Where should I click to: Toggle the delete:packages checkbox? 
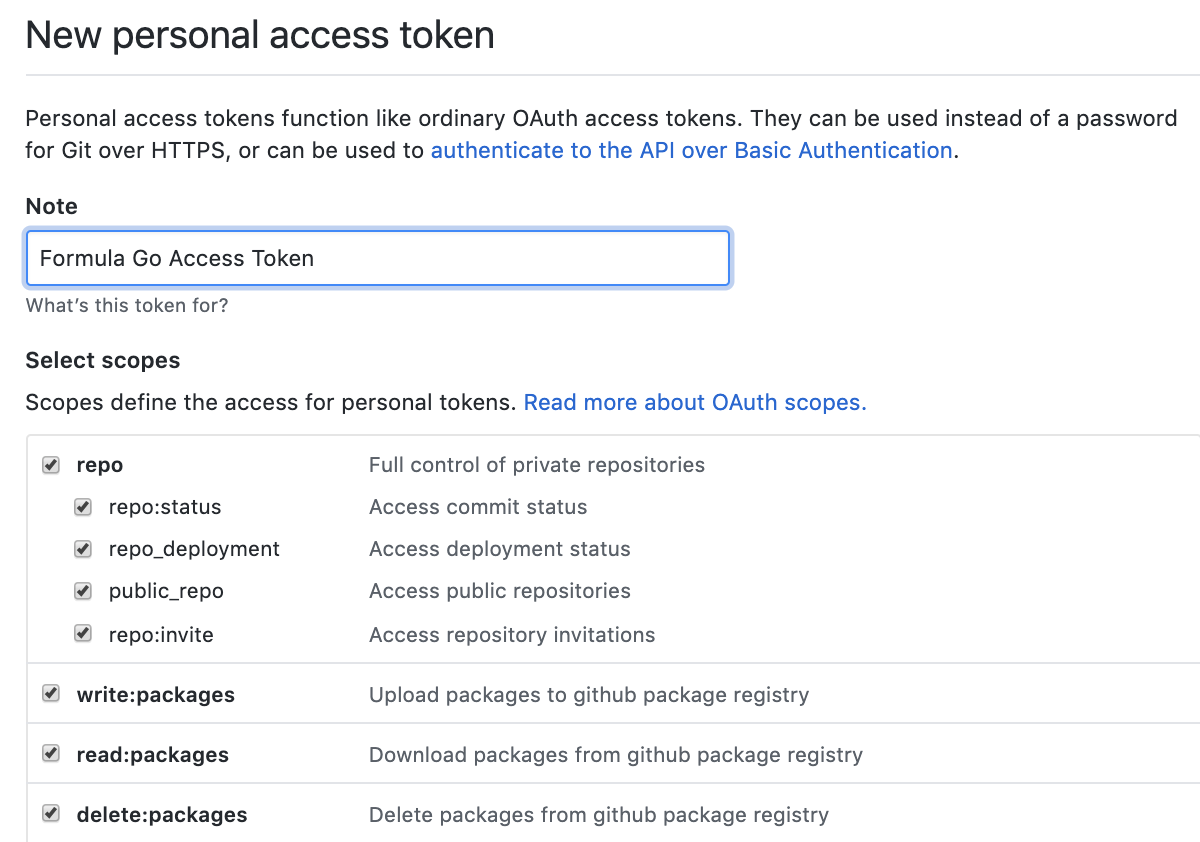(51, 814)
